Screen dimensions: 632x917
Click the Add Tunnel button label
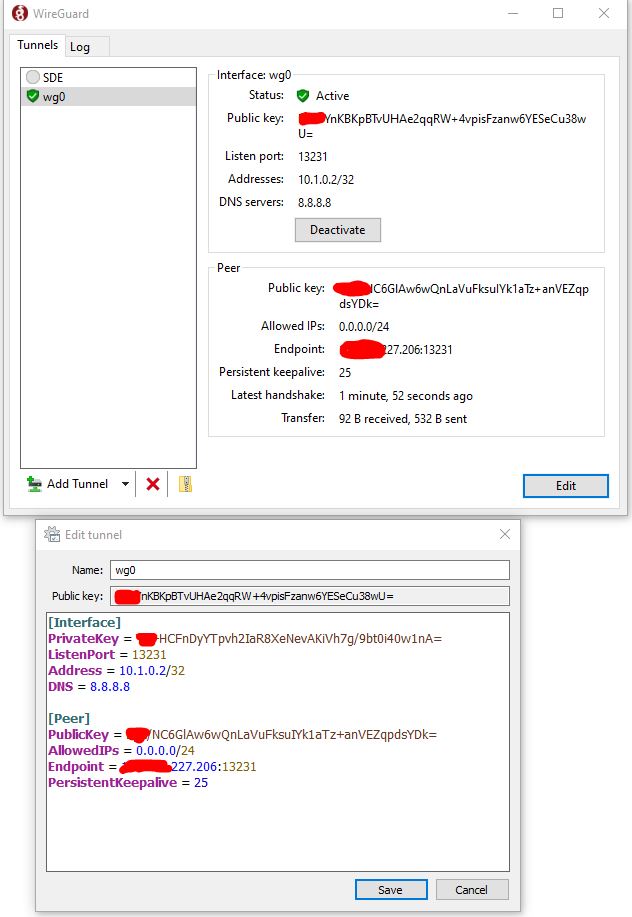tap(78, 484)
